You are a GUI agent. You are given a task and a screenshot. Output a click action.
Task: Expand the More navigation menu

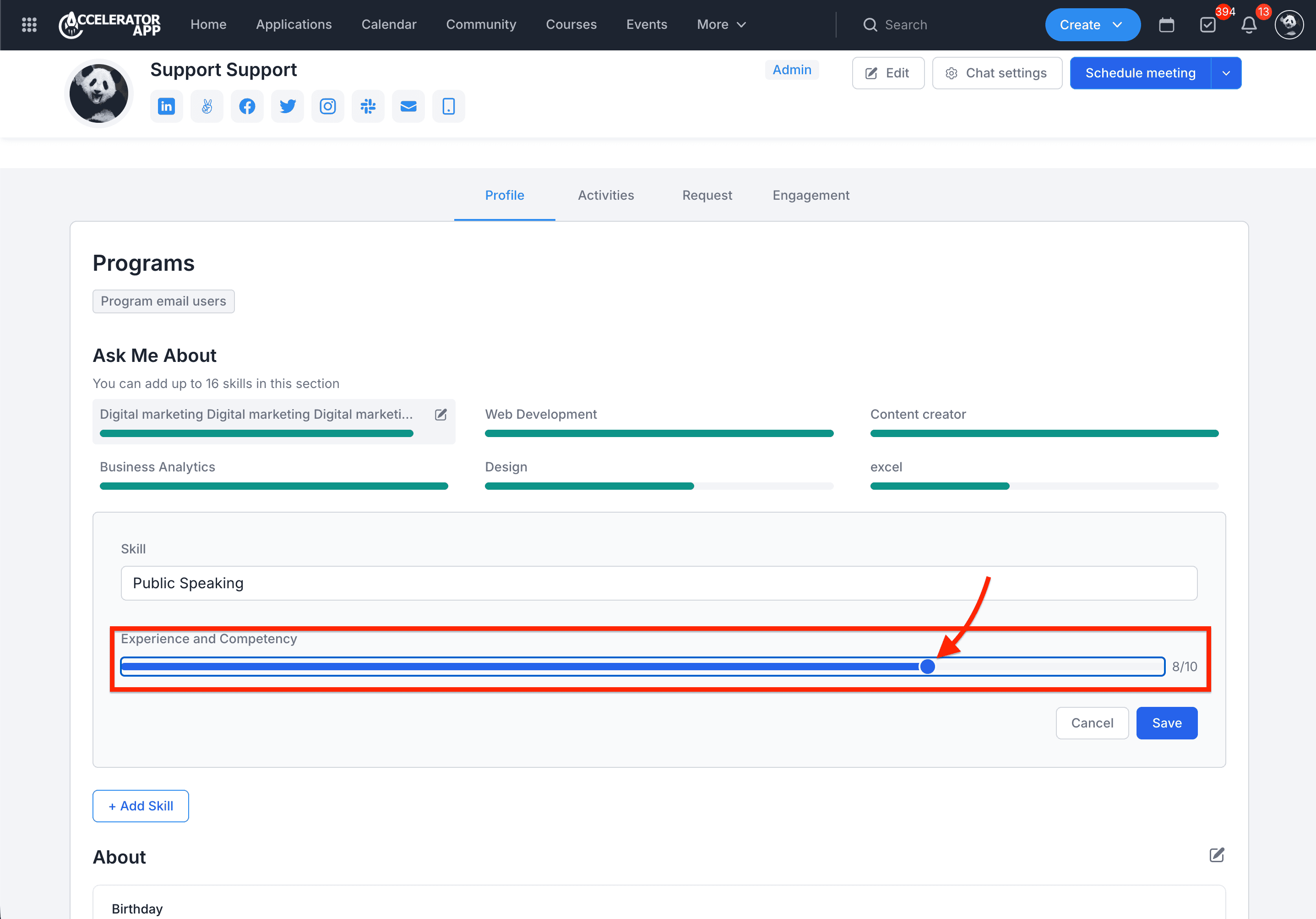click(721, 25)
